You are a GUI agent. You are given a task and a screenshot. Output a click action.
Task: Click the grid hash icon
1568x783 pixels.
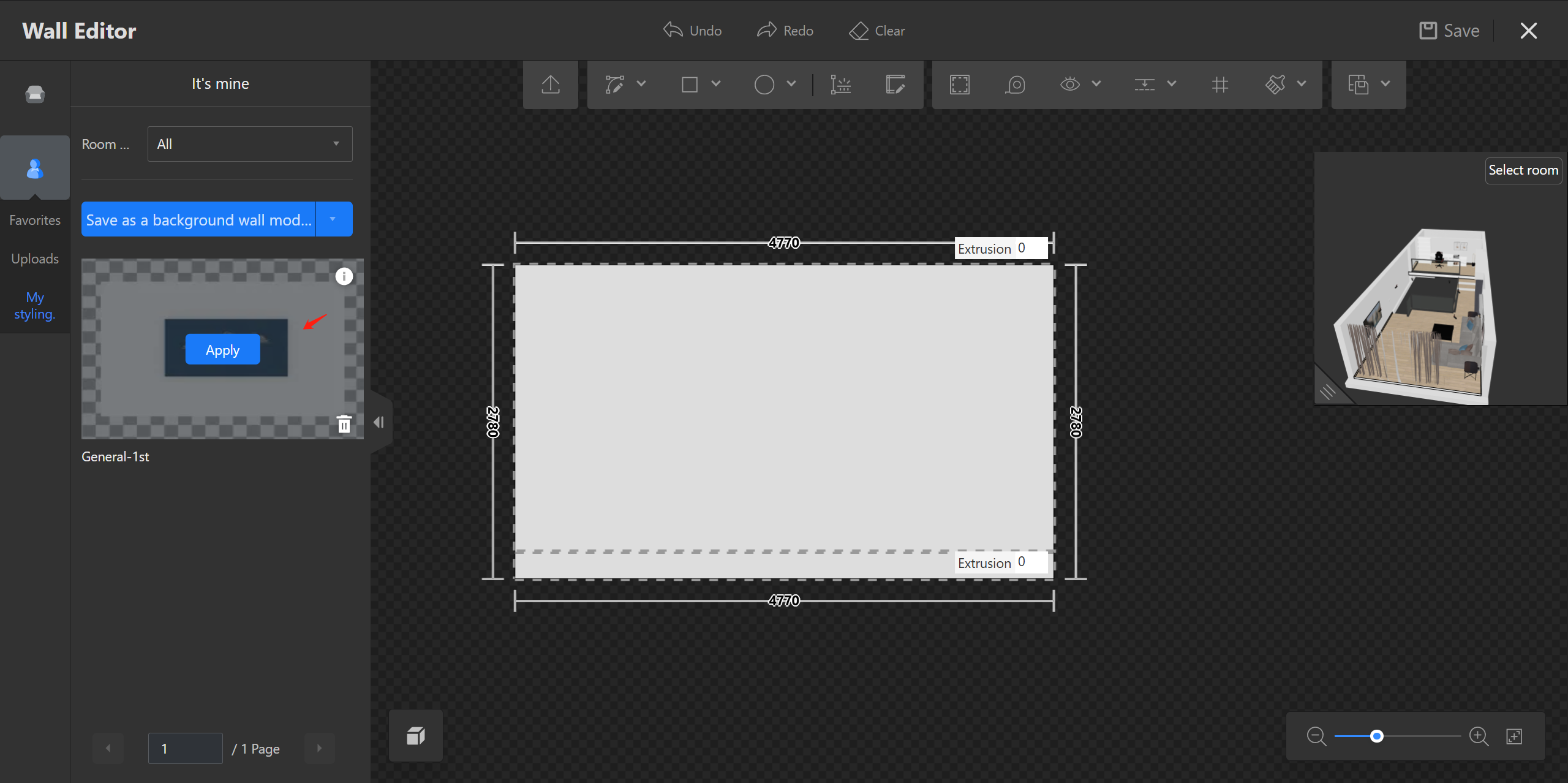(1219, 85)
